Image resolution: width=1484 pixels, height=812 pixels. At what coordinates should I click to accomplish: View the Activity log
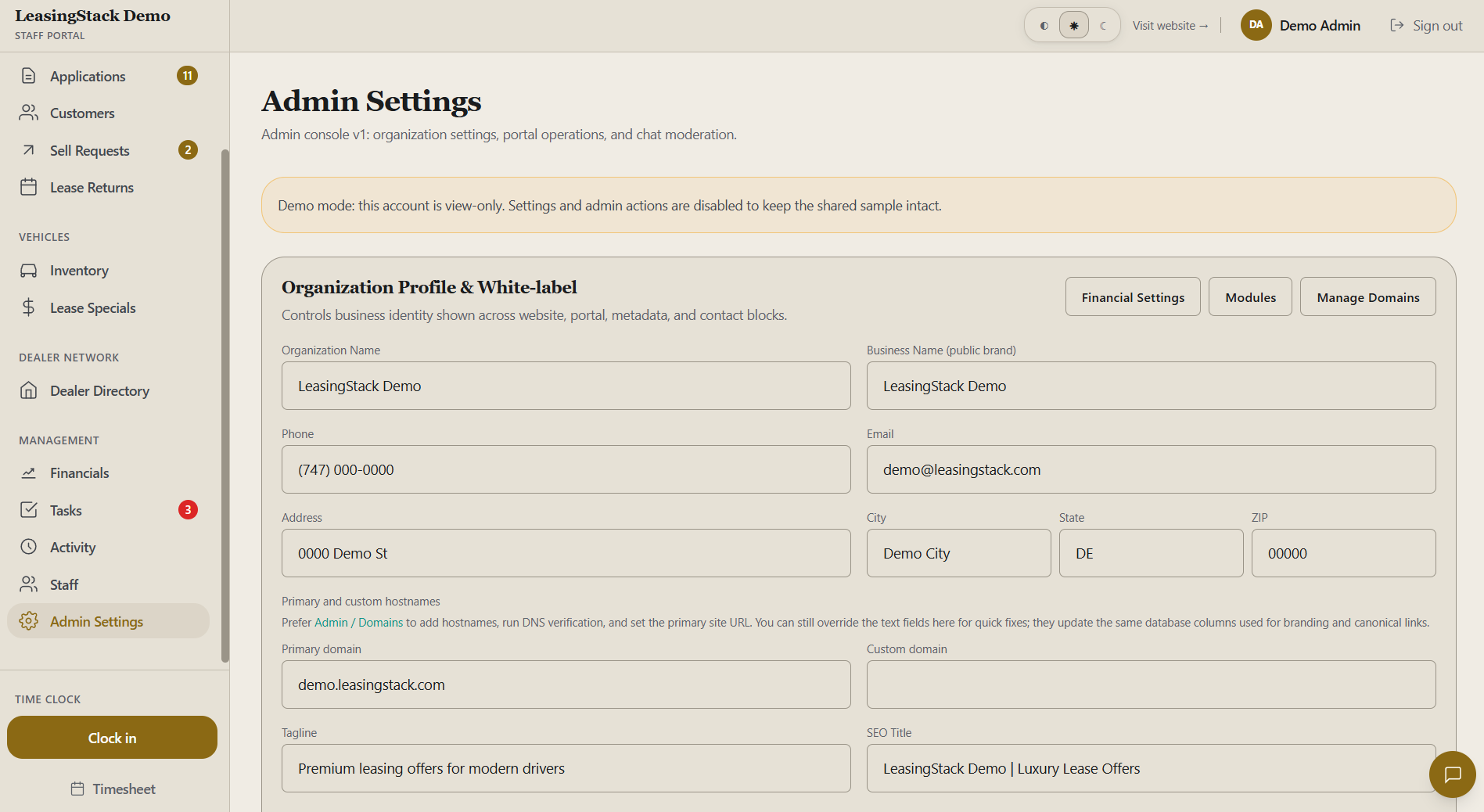coord(108,548)
